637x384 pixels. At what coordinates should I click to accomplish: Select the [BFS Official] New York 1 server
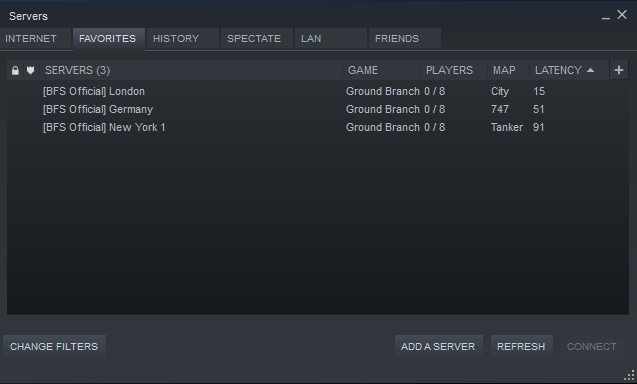coord(318,127)
